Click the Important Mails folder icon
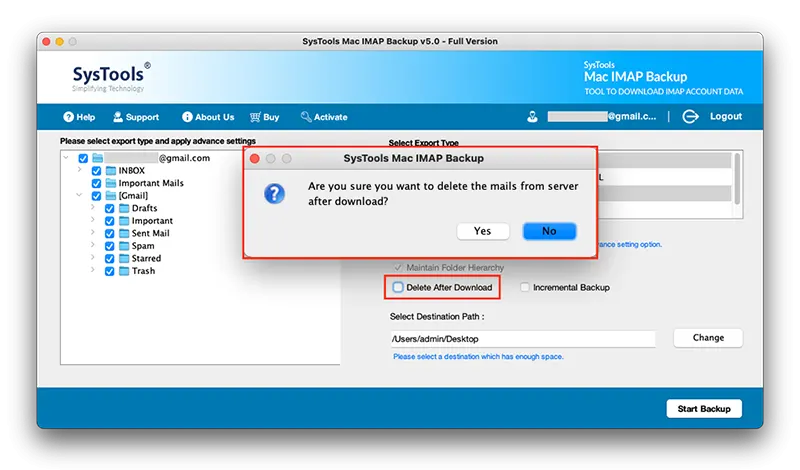The image size is (800, 470). tap(111, 183)
